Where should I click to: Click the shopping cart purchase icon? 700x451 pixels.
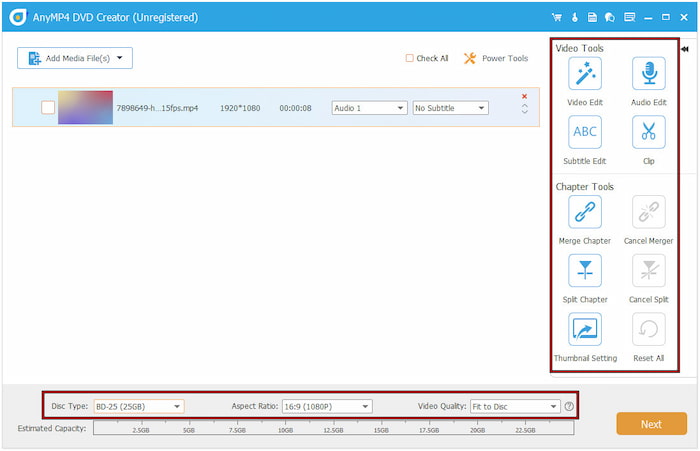(556, 17)
